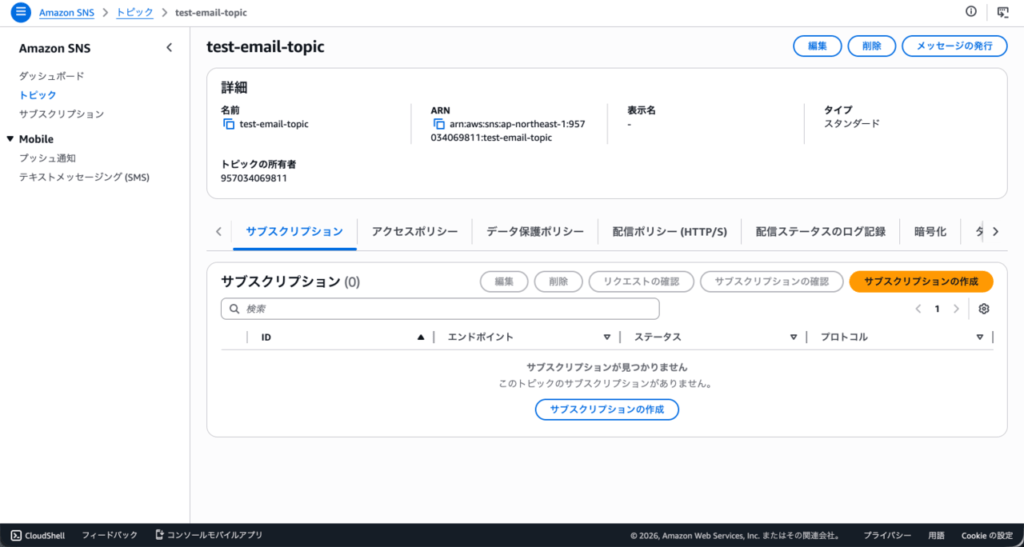Open Amazon SNS breadcrumb link

(67, 12)
